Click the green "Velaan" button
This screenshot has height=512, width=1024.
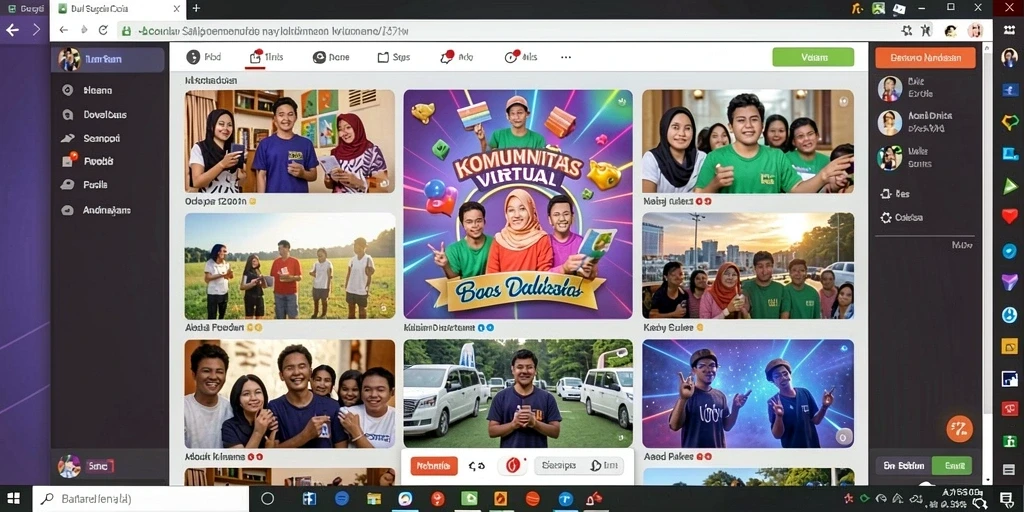coord(813,57)
